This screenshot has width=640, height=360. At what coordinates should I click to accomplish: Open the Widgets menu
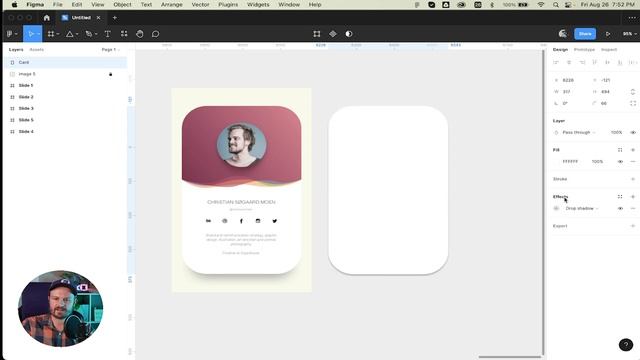258,4
